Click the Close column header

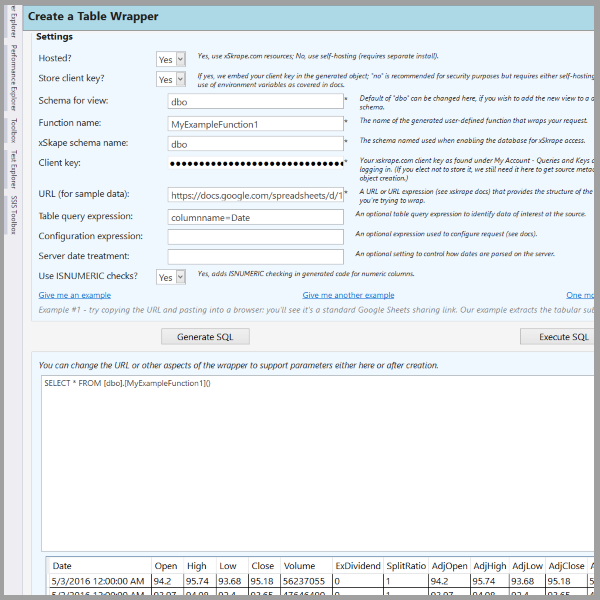click(x=262, y=566)
